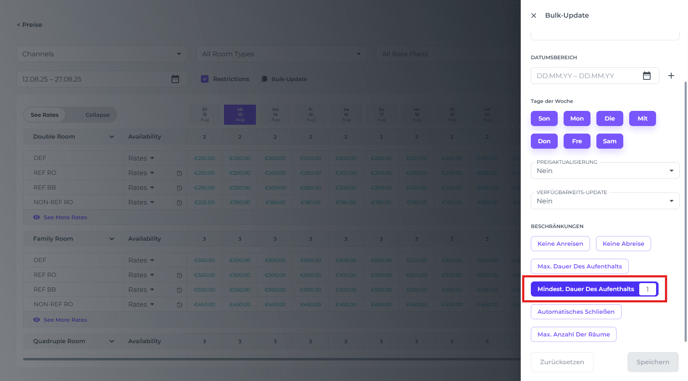Click the Zurücksetzen button

click(562, 362)
